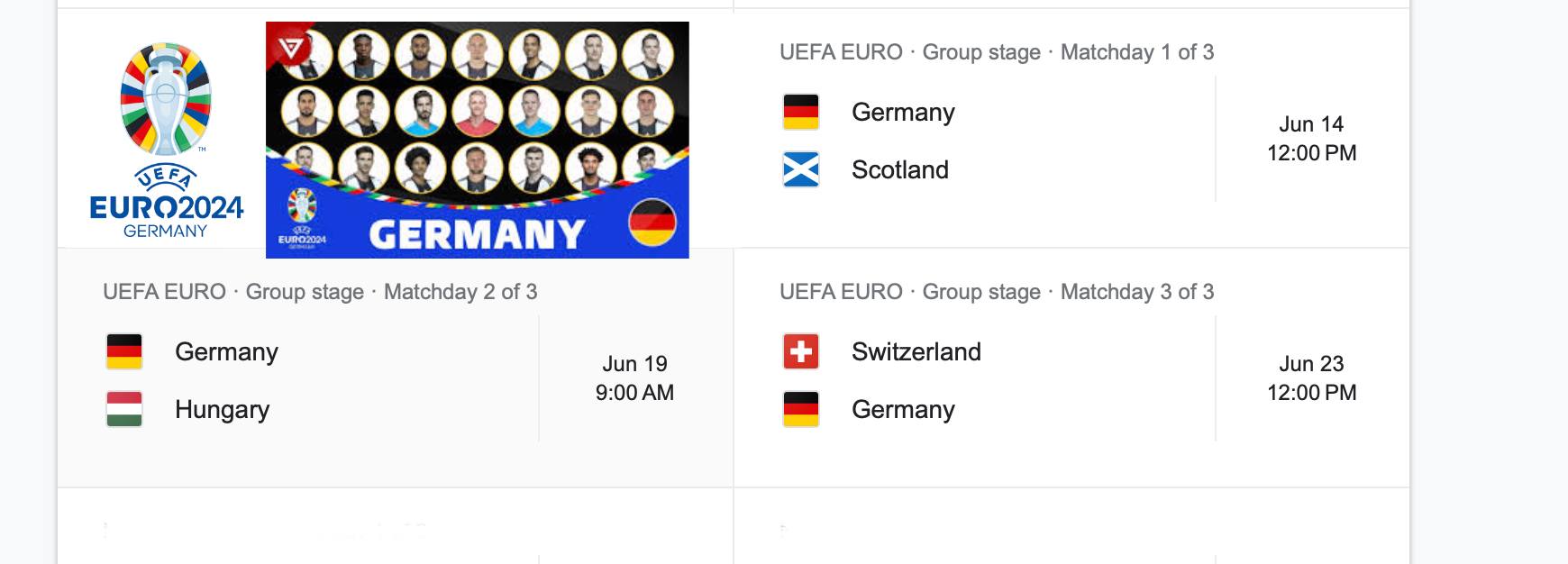1568x564 pixels.
Task: Click Jun 23 12:00 PM match time
Action: tap(1311, 378)
